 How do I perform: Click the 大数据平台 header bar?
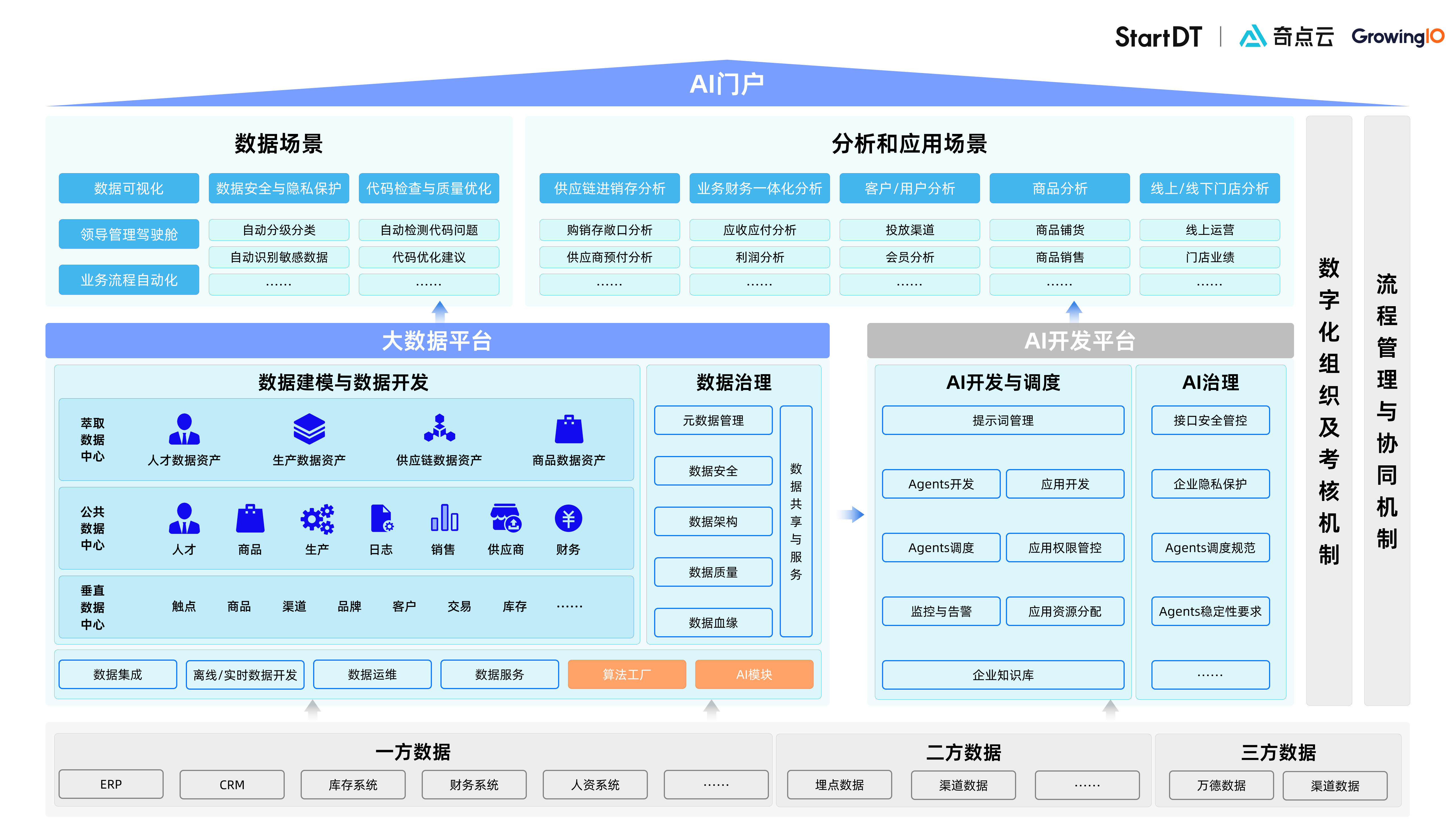coord(437,341)
